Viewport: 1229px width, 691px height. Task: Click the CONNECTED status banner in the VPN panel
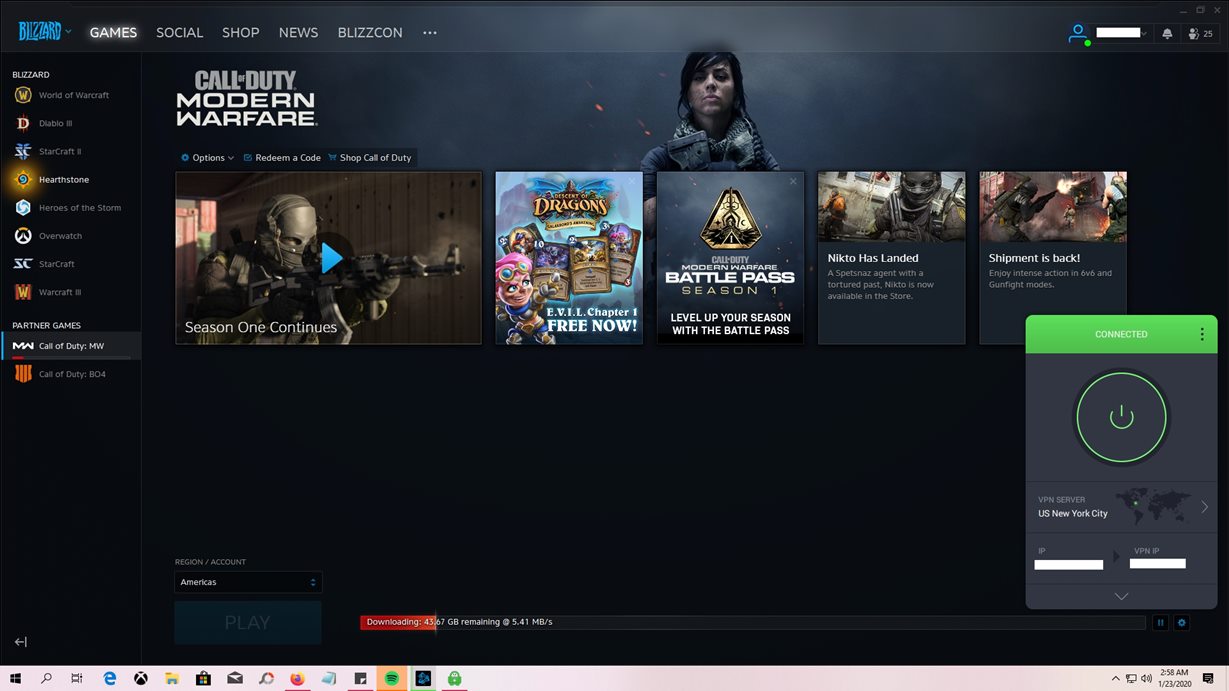click(x=1121, y=334)
